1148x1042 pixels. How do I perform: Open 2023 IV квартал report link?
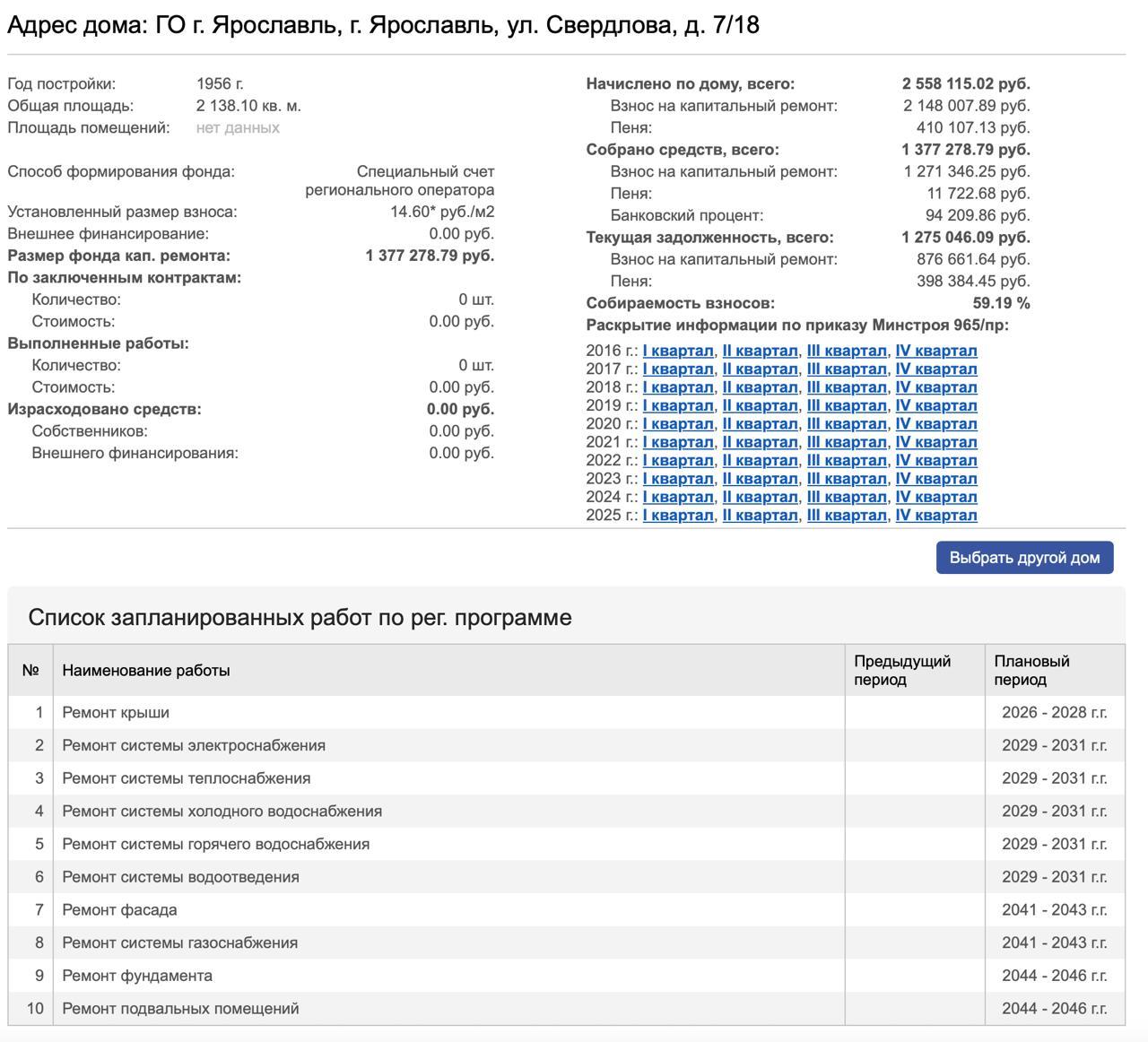[x=935, y=479]
